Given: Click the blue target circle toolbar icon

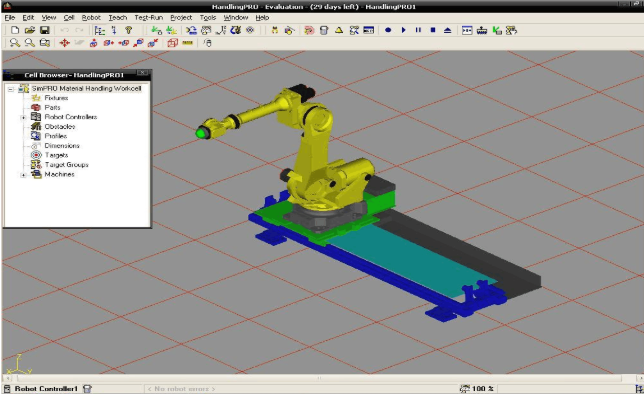Looking at the screenshot, I should coord(250,30).
